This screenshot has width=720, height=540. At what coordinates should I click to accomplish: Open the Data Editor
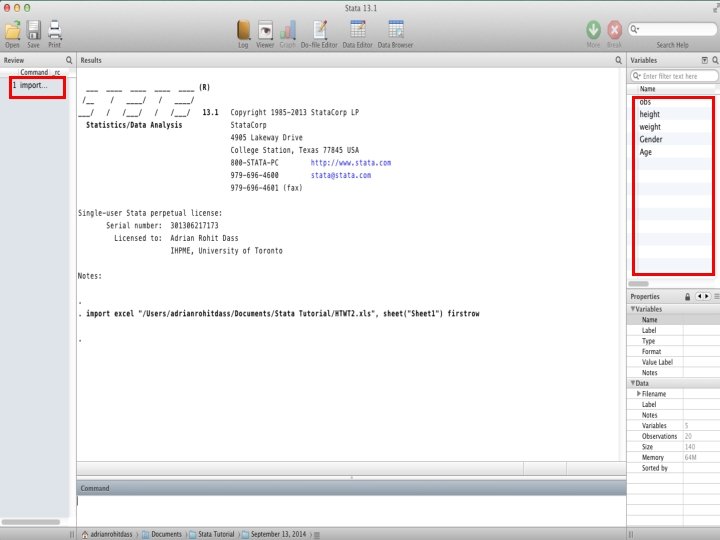coord(358,30)
